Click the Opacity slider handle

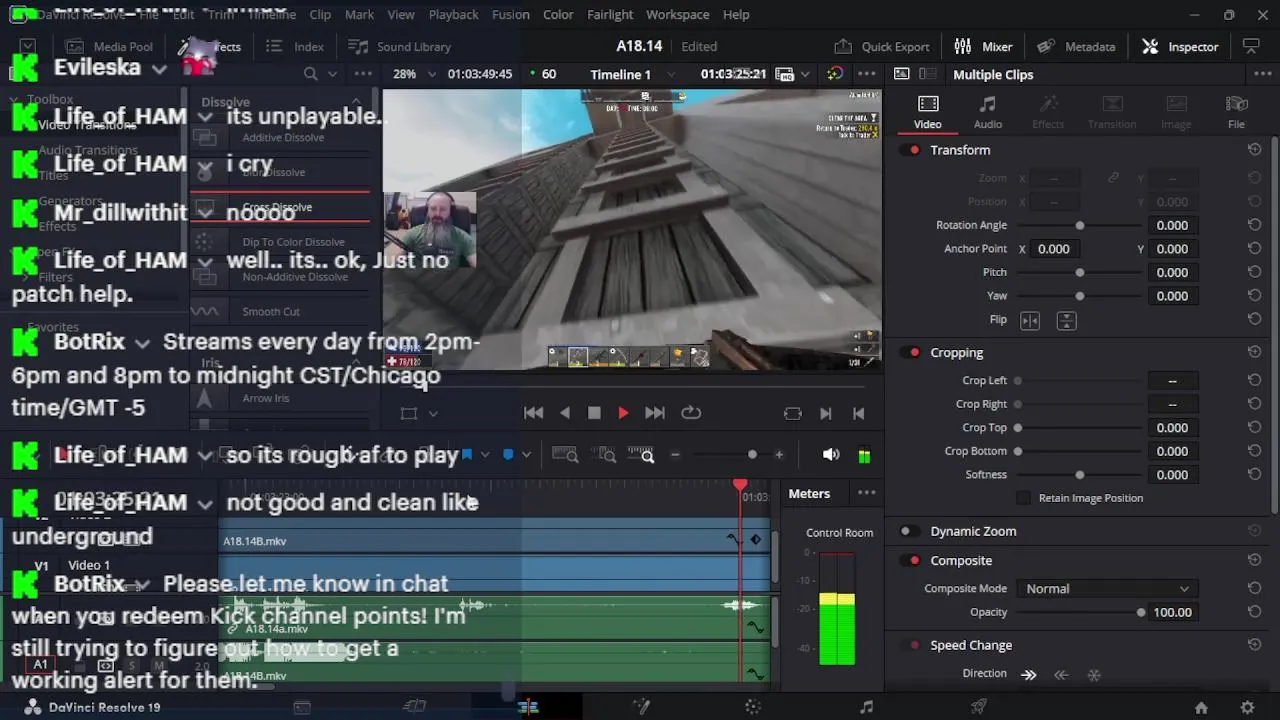click(1141, 613)
